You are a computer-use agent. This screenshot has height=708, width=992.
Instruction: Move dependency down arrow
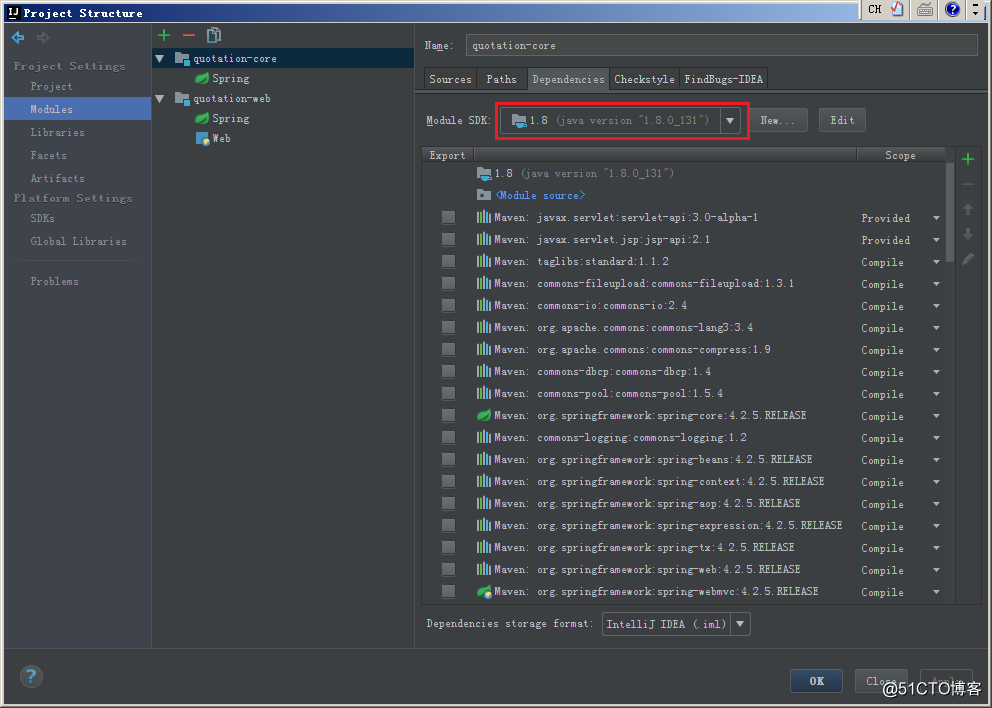(968, 234)
